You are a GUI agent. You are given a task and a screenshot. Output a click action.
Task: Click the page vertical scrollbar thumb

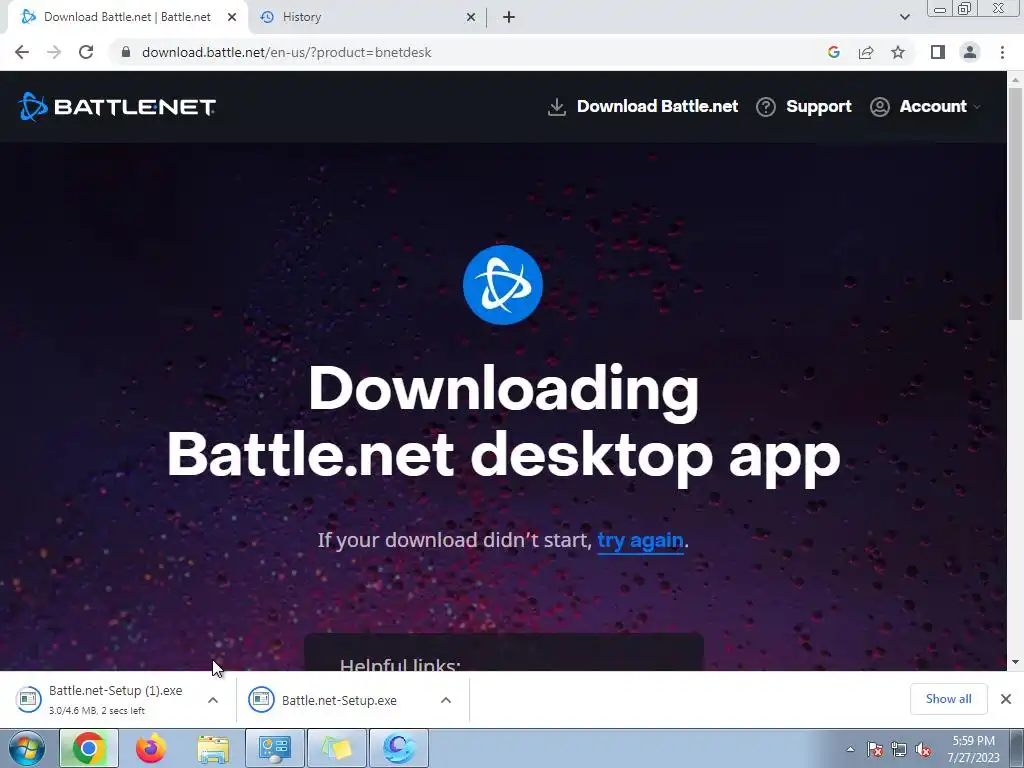[x=1015, y=202]
